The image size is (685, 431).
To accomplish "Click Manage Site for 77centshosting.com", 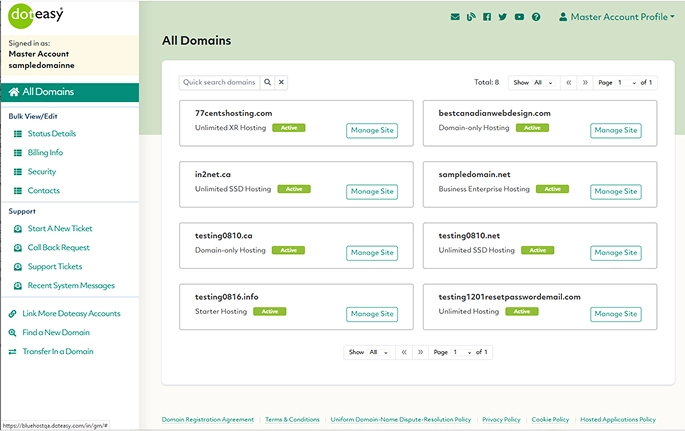I will tap(372, 131).
